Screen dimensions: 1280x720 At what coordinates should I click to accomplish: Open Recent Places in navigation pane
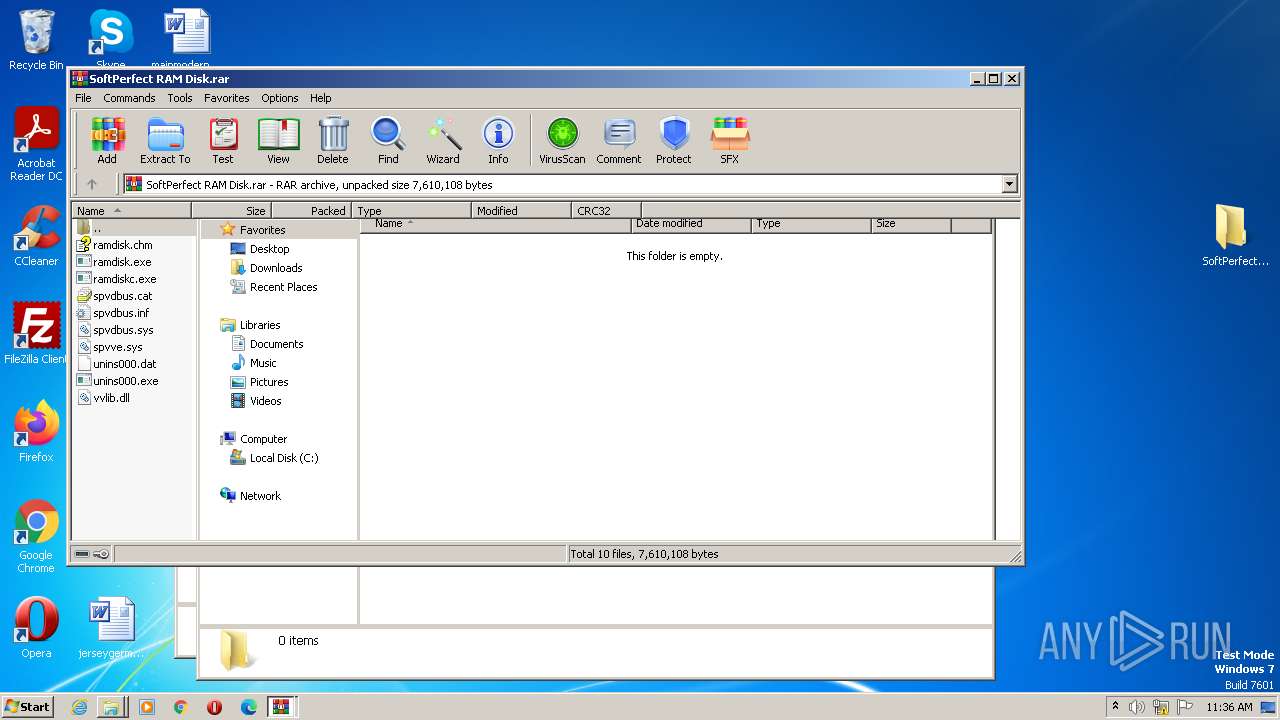coord(283,287)
